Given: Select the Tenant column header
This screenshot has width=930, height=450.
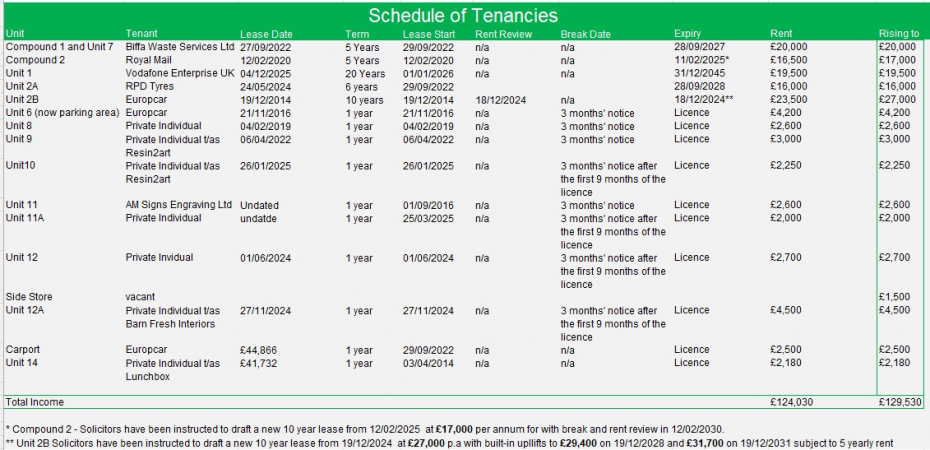Looking at the screenshot, I should pyautogui.click(x=142, y=34).
